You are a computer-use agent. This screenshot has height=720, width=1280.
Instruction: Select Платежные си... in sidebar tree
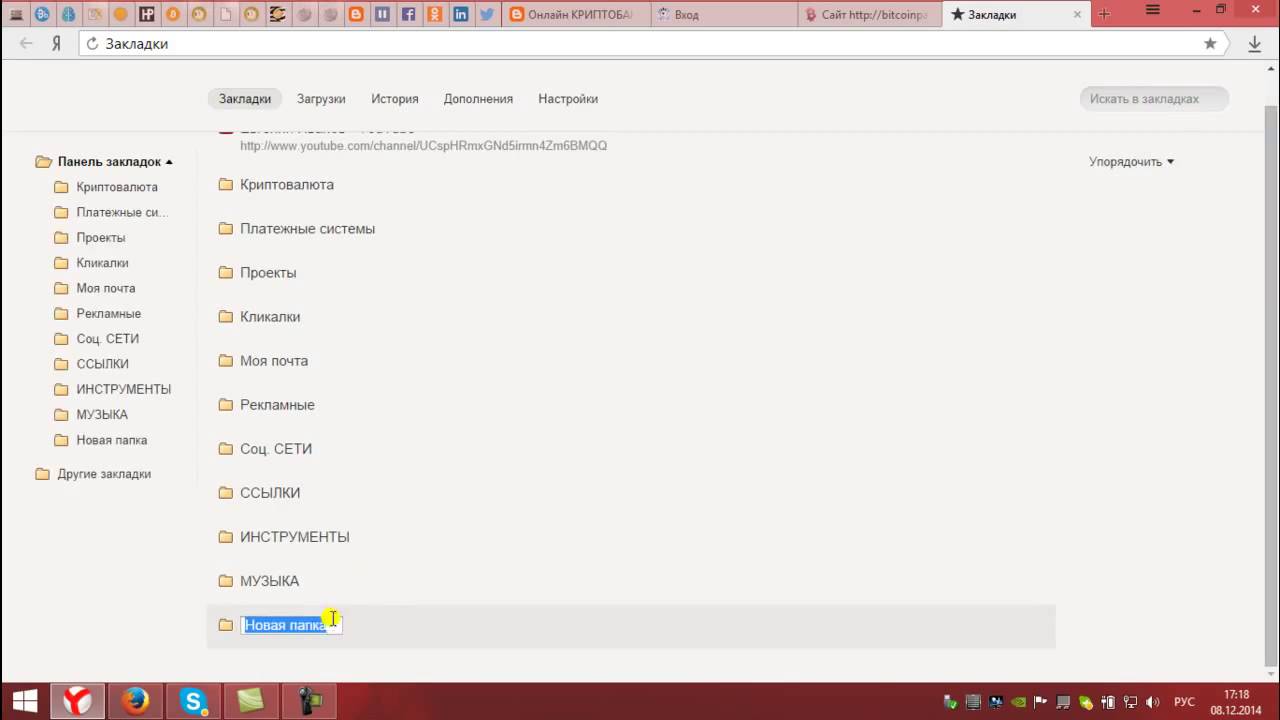point(122,212)
